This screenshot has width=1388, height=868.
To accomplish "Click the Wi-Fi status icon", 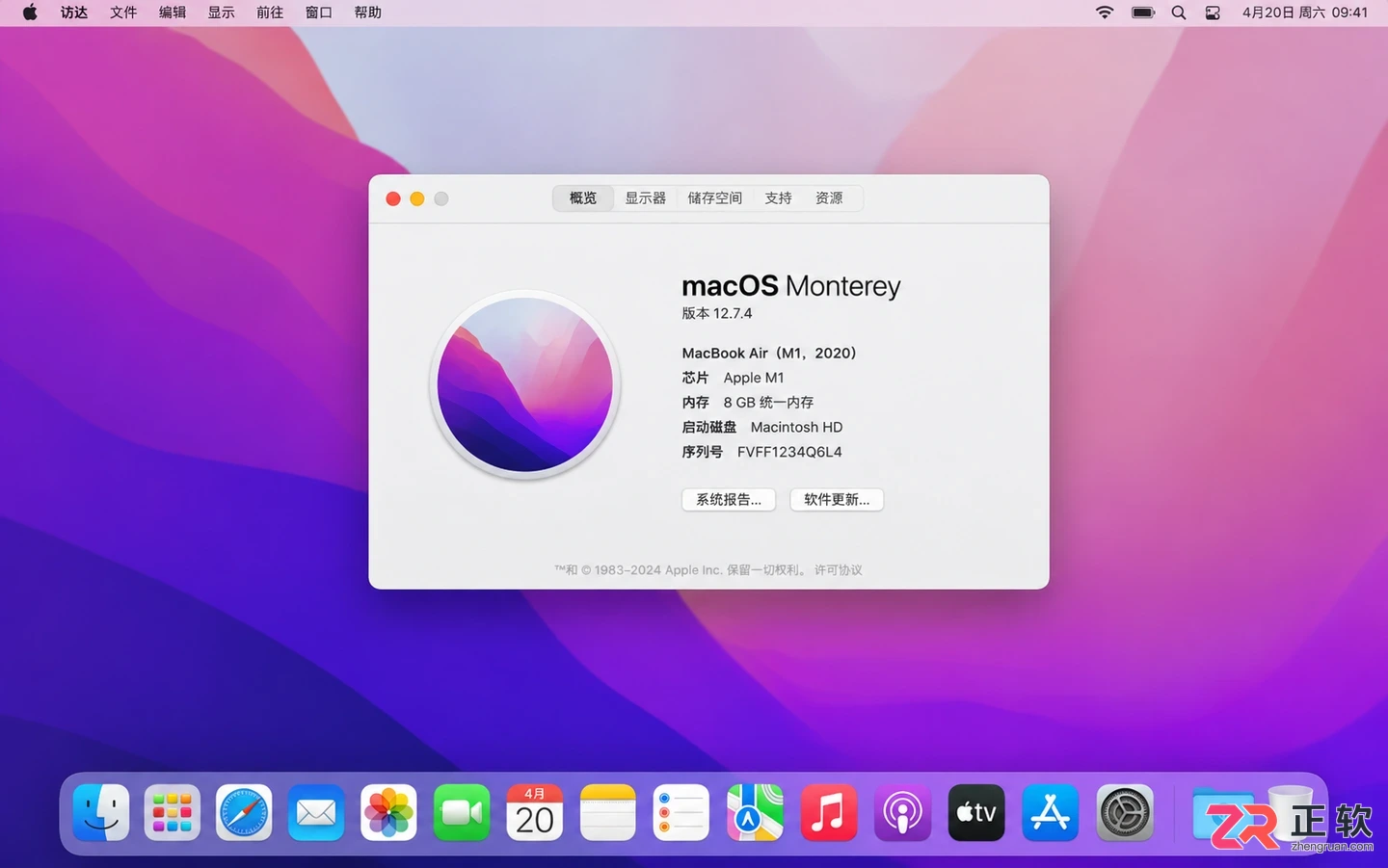I will tap(1105, 13).
